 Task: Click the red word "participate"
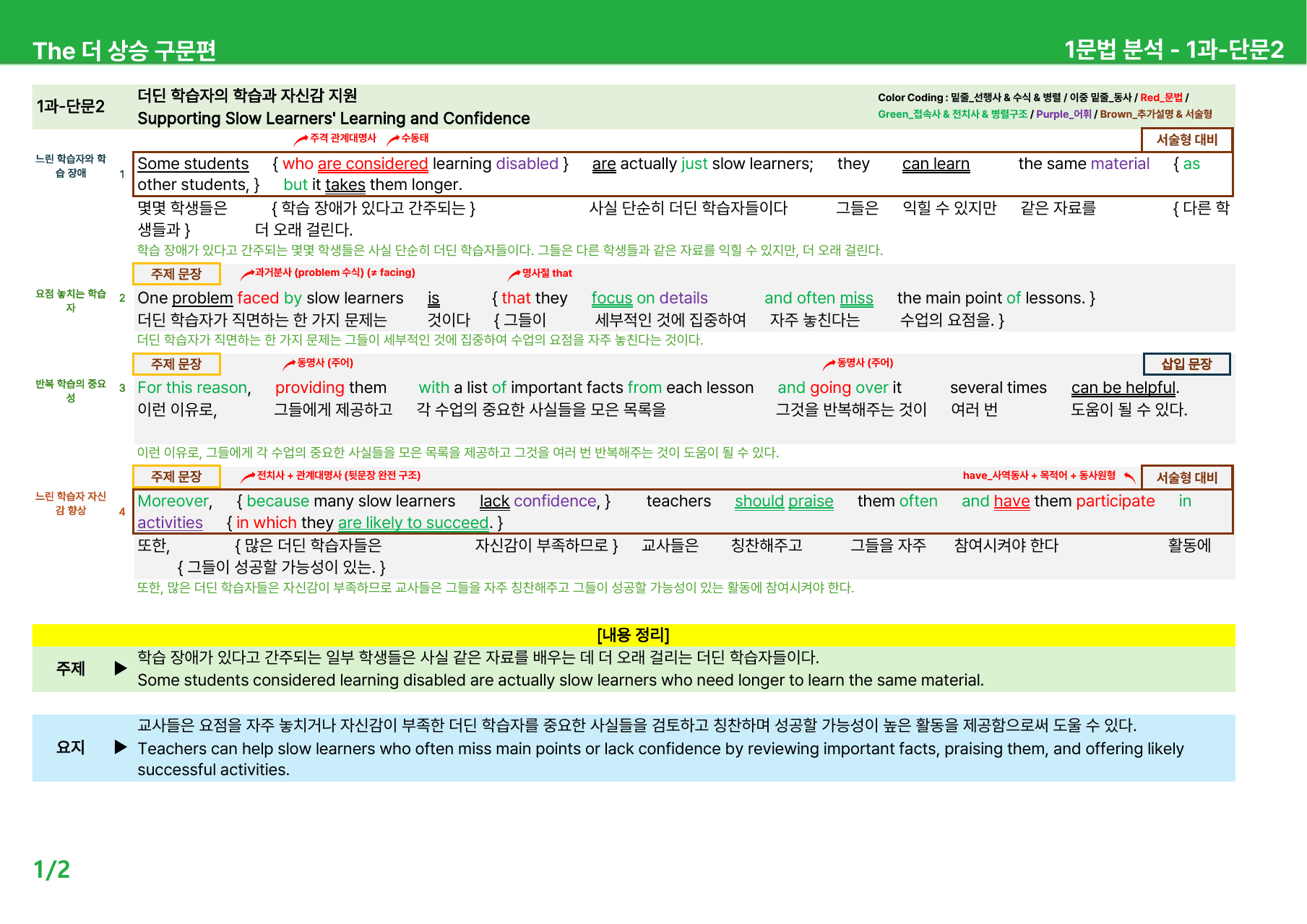coord(1115,501)
